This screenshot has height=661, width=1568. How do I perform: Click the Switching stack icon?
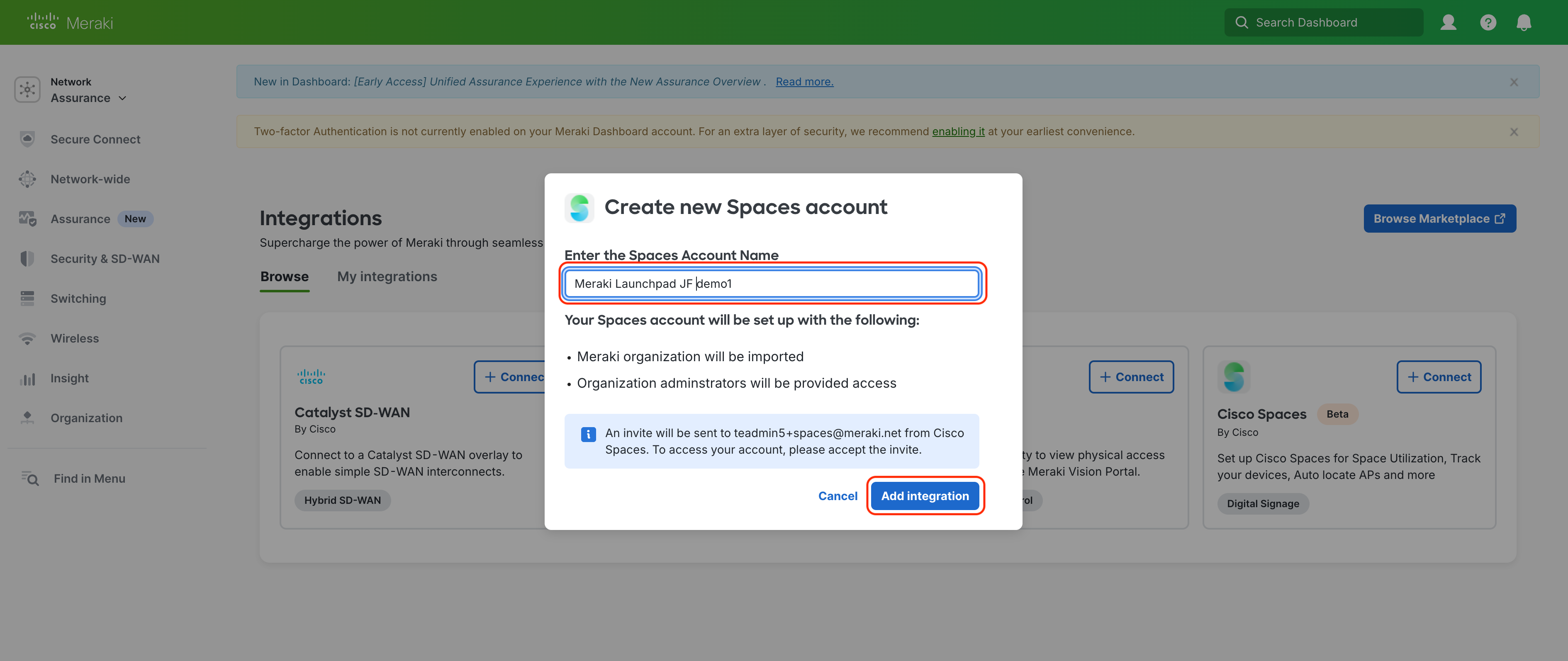point(27,298)
